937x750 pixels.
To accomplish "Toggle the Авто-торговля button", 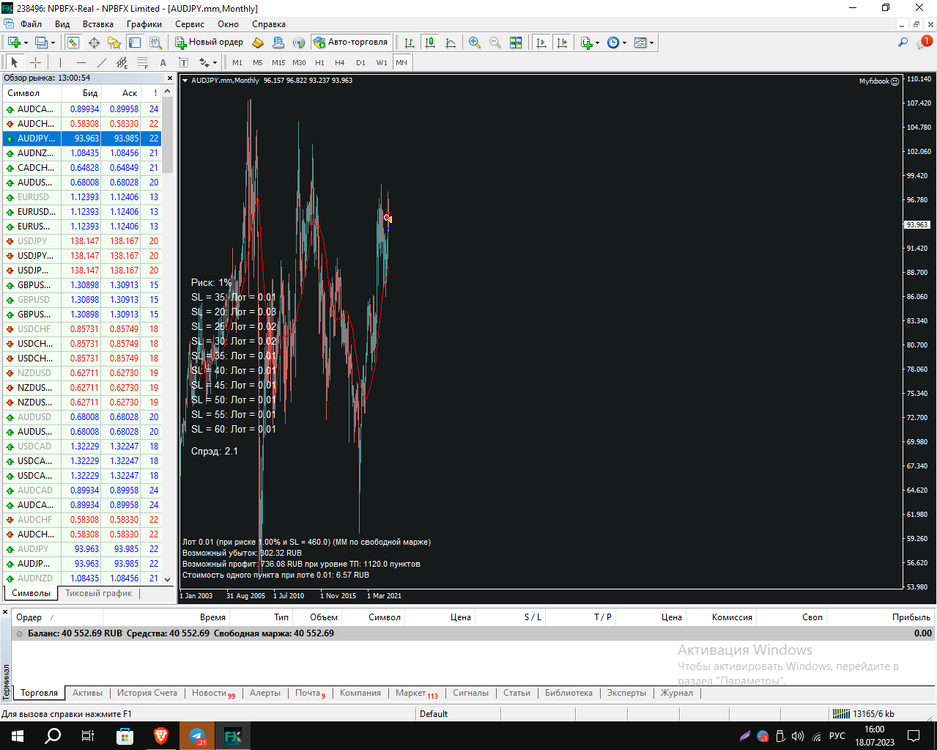I will 351,42.
